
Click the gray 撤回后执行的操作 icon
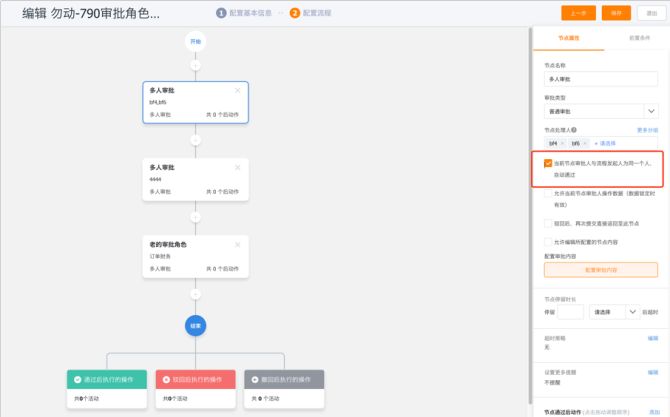click(253, 379)
